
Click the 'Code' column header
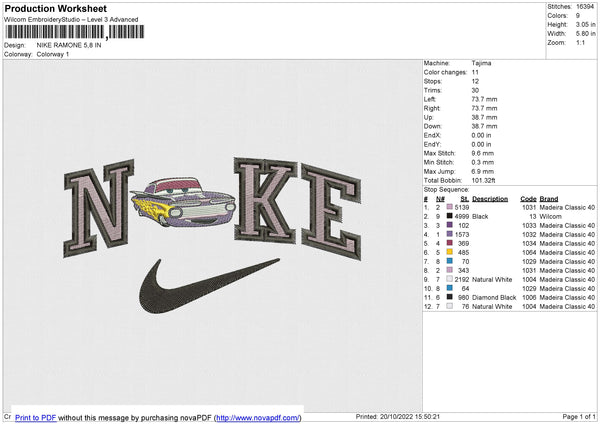point(528,199)
